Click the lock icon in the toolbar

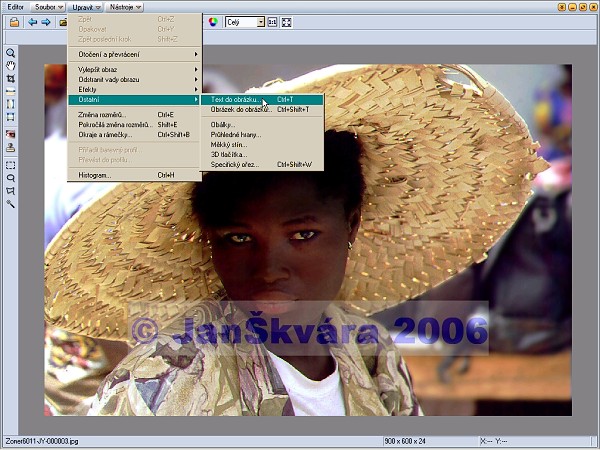pyautogui.click(x=15, y=22)
